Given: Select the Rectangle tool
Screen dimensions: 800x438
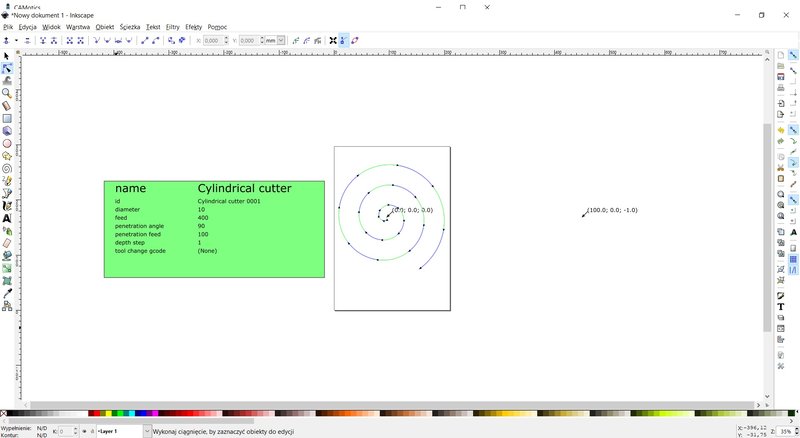Looking at the screenshot, I should click(x=7, y=118).
